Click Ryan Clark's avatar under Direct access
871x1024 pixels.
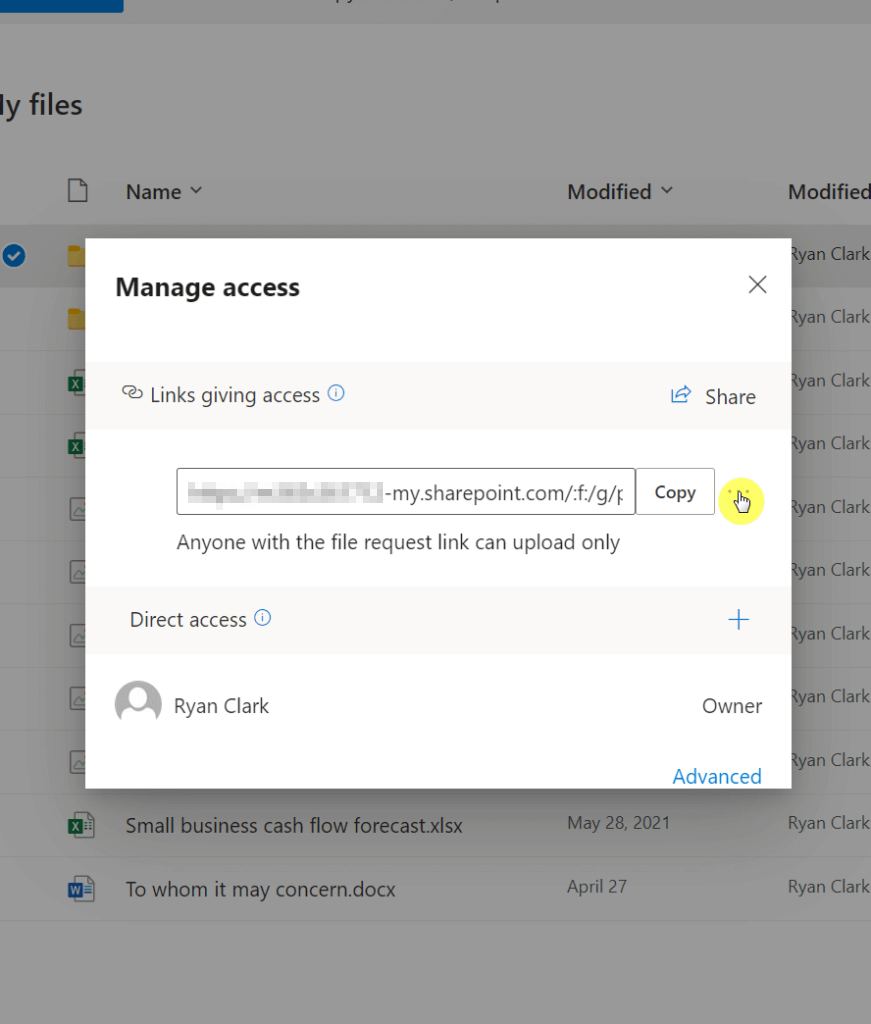coord(138,704)
